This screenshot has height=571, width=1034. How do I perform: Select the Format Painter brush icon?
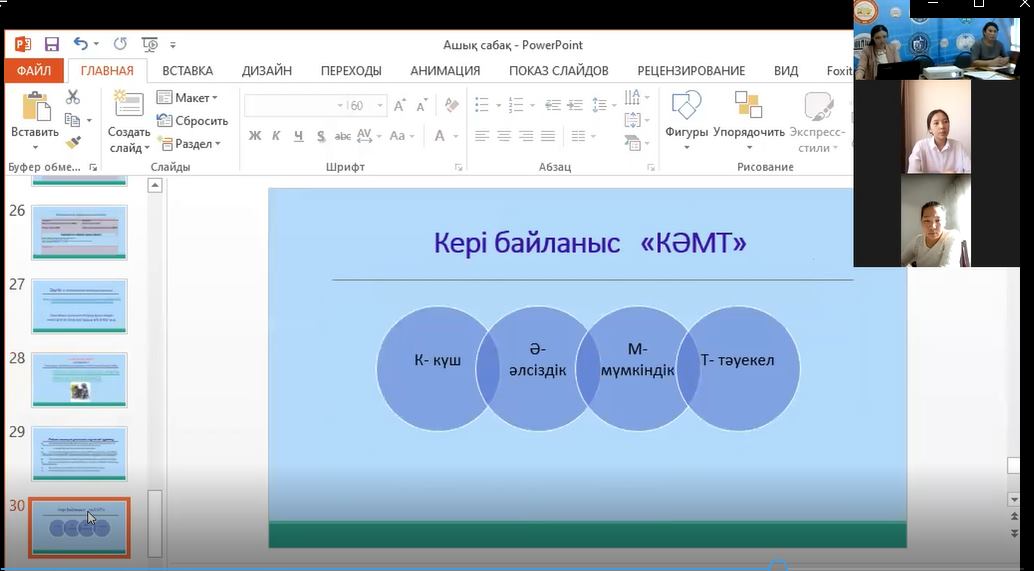[73, 143]
